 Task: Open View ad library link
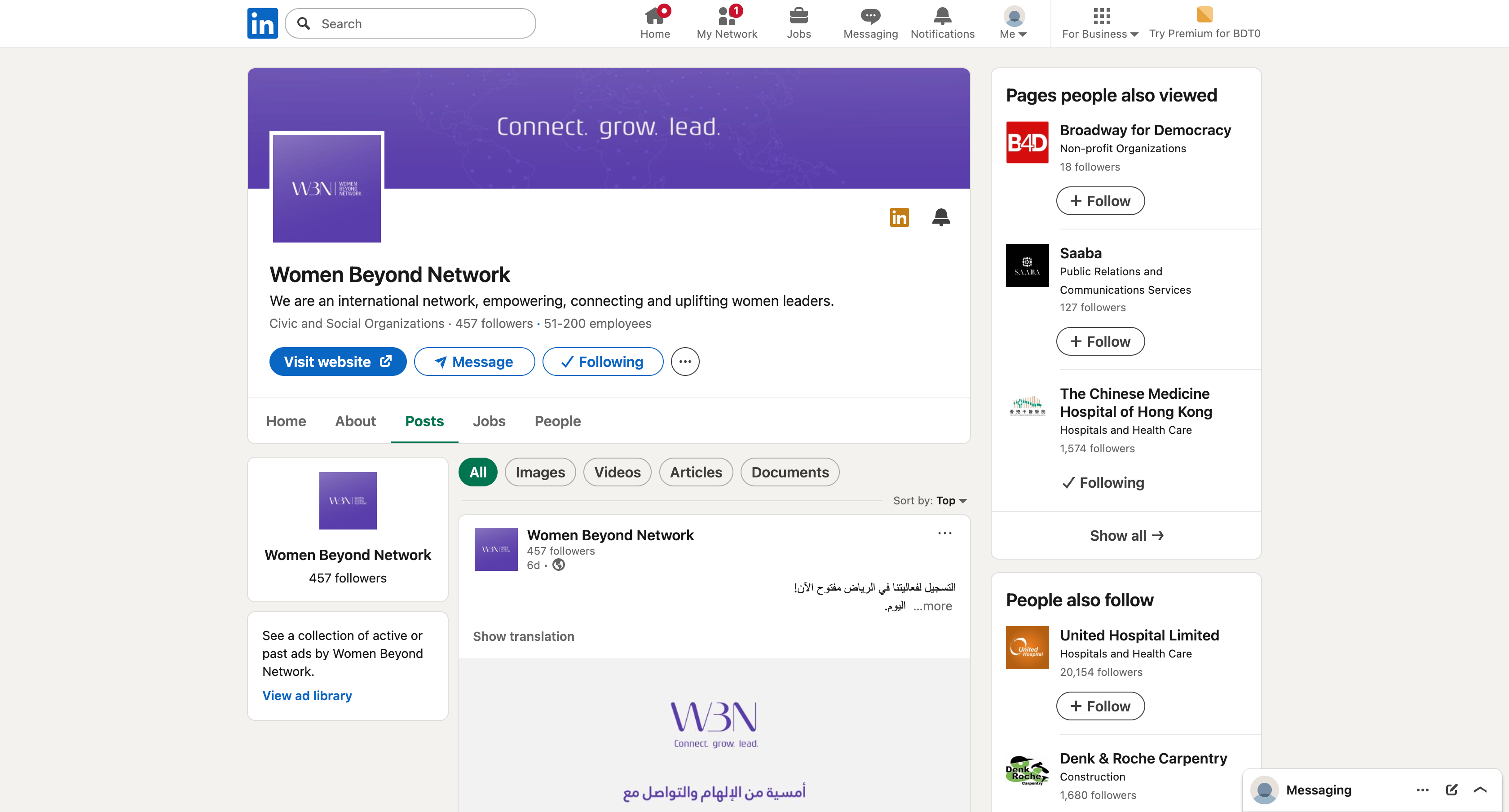pos(307,695)
